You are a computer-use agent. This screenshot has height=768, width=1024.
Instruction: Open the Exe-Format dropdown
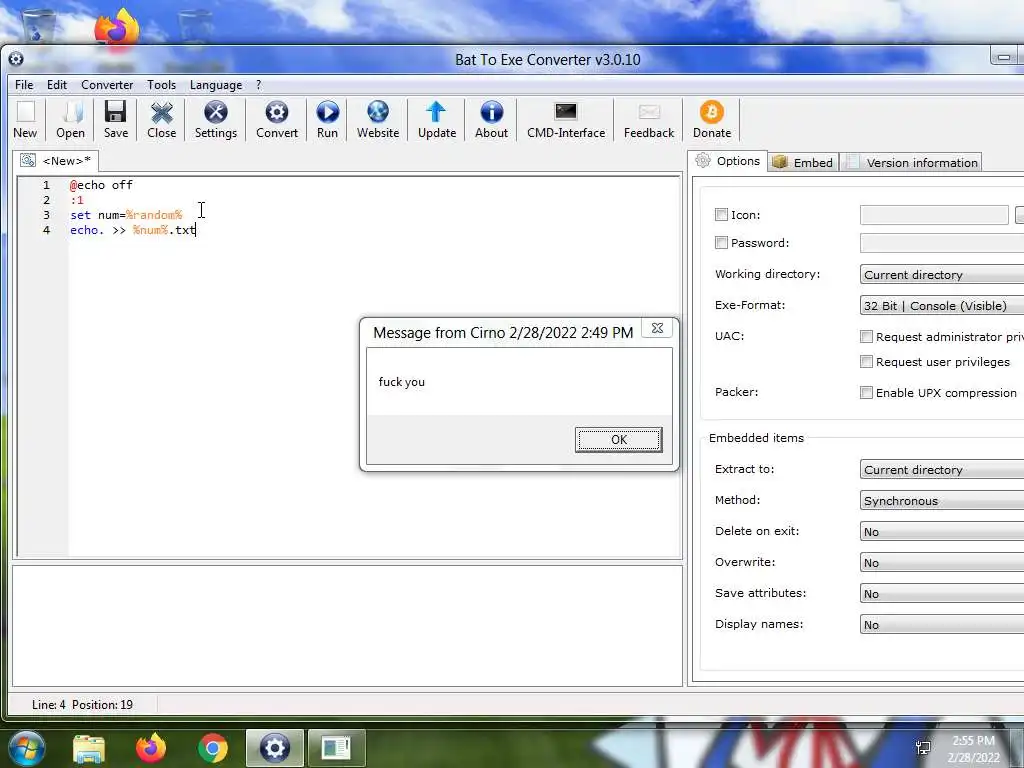[942, 305]
